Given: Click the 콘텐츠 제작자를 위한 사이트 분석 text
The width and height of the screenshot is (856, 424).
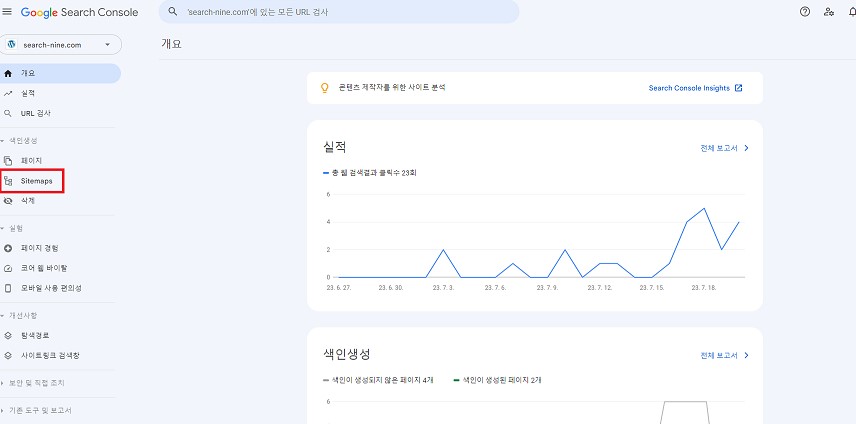Looking at the screenshot, I should coord(392,88).
